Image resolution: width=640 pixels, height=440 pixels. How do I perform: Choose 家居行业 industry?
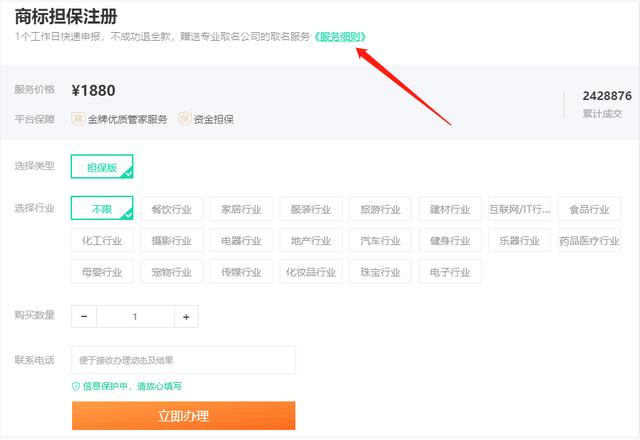[241, 209]
